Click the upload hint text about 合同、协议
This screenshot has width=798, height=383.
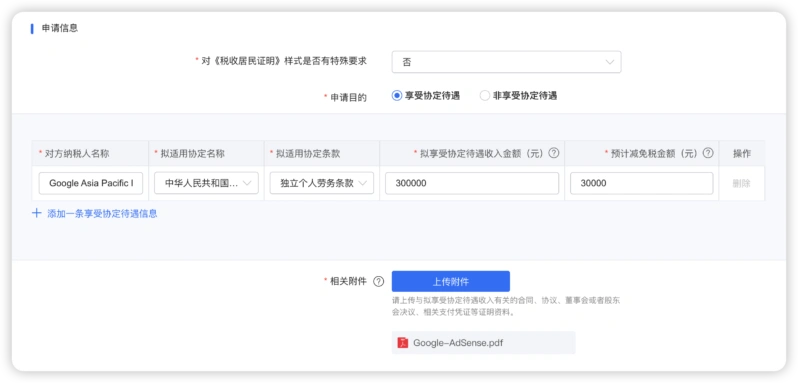point(506,306)
